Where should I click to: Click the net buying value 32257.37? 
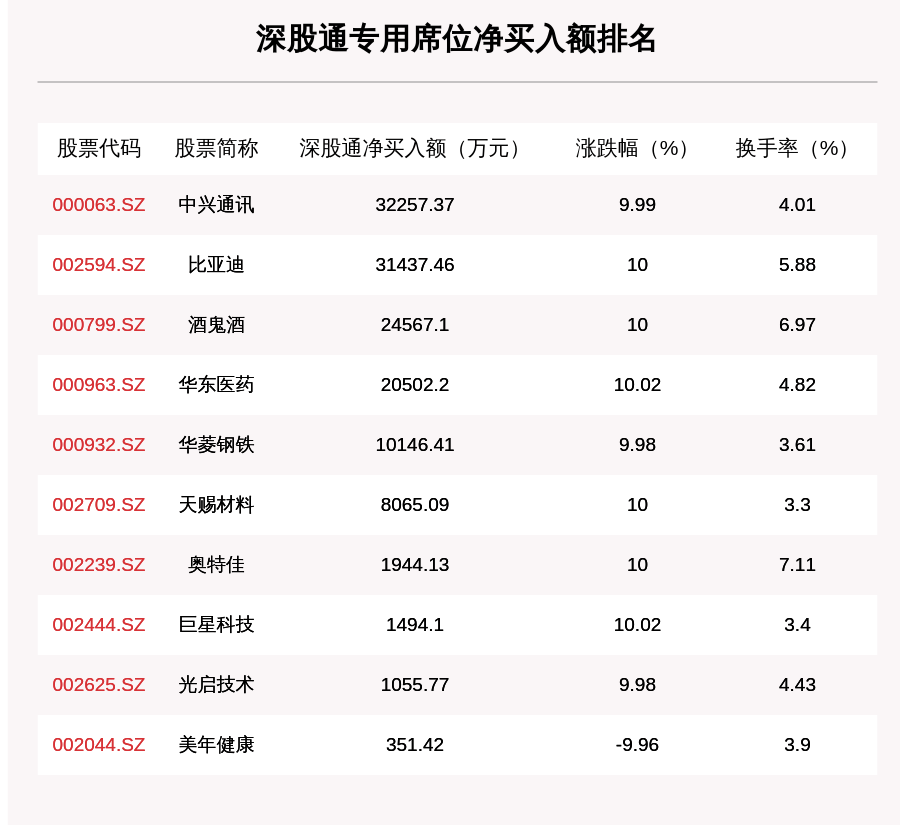click(x=413, y=205)
